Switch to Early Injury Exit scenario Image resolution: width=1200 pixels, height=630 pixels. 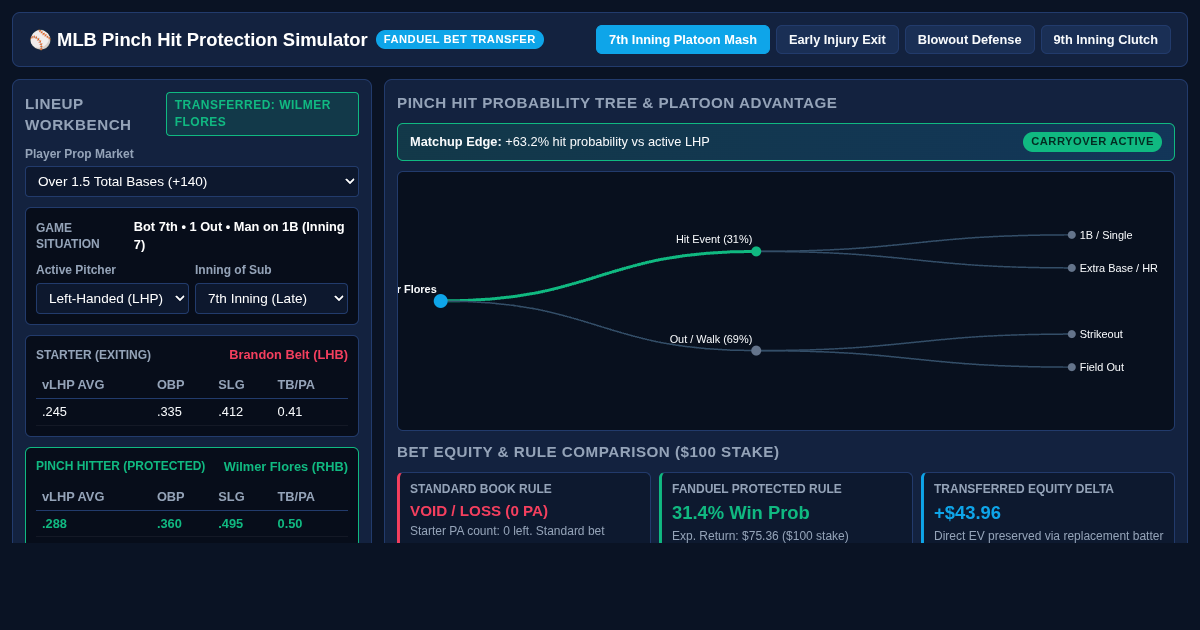[x=837, y=40]
